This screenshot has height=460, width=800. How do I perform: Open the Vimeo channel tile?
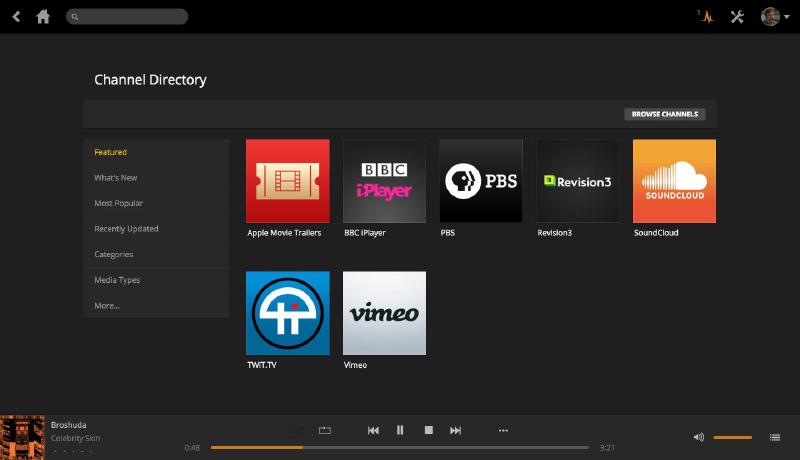point(384,313)
